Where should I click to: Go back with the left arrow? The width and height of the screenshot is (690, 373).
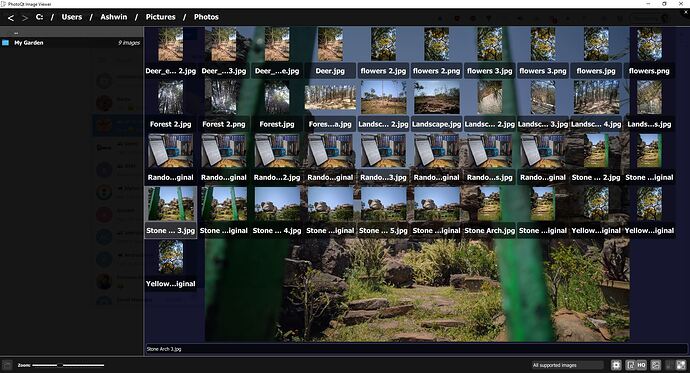tap(11, 18)
